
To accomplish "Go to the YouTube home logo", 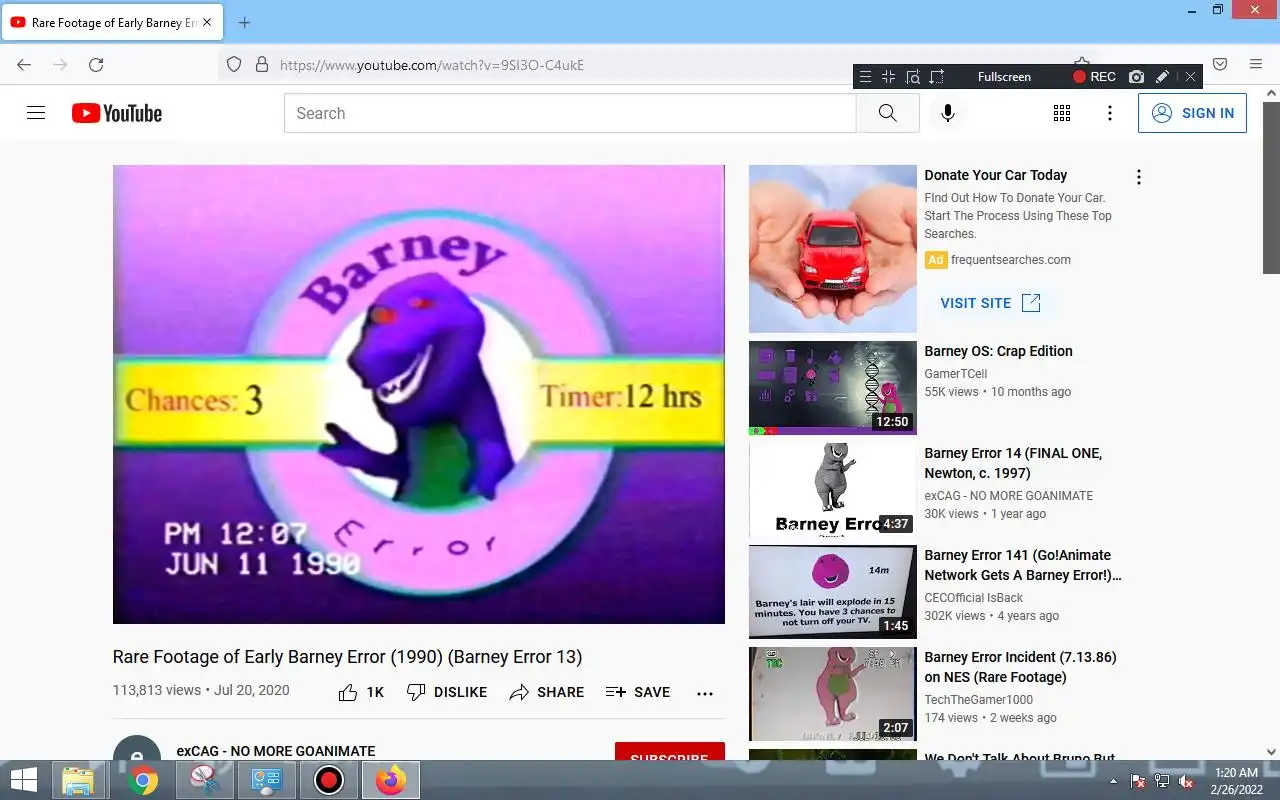I will (x=117, y=113).
